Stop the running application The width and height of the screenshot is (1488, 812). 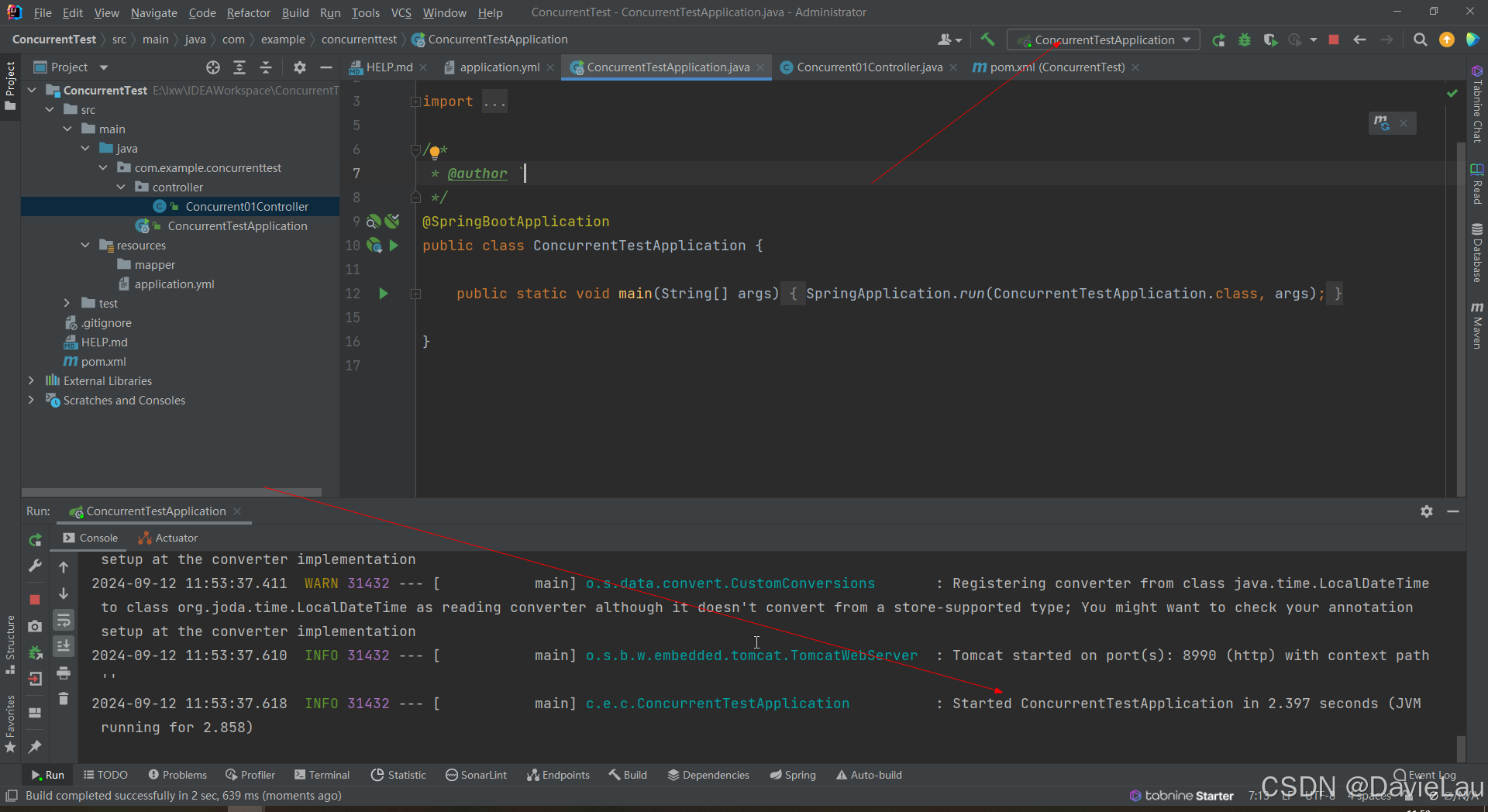coord(1334,40)
